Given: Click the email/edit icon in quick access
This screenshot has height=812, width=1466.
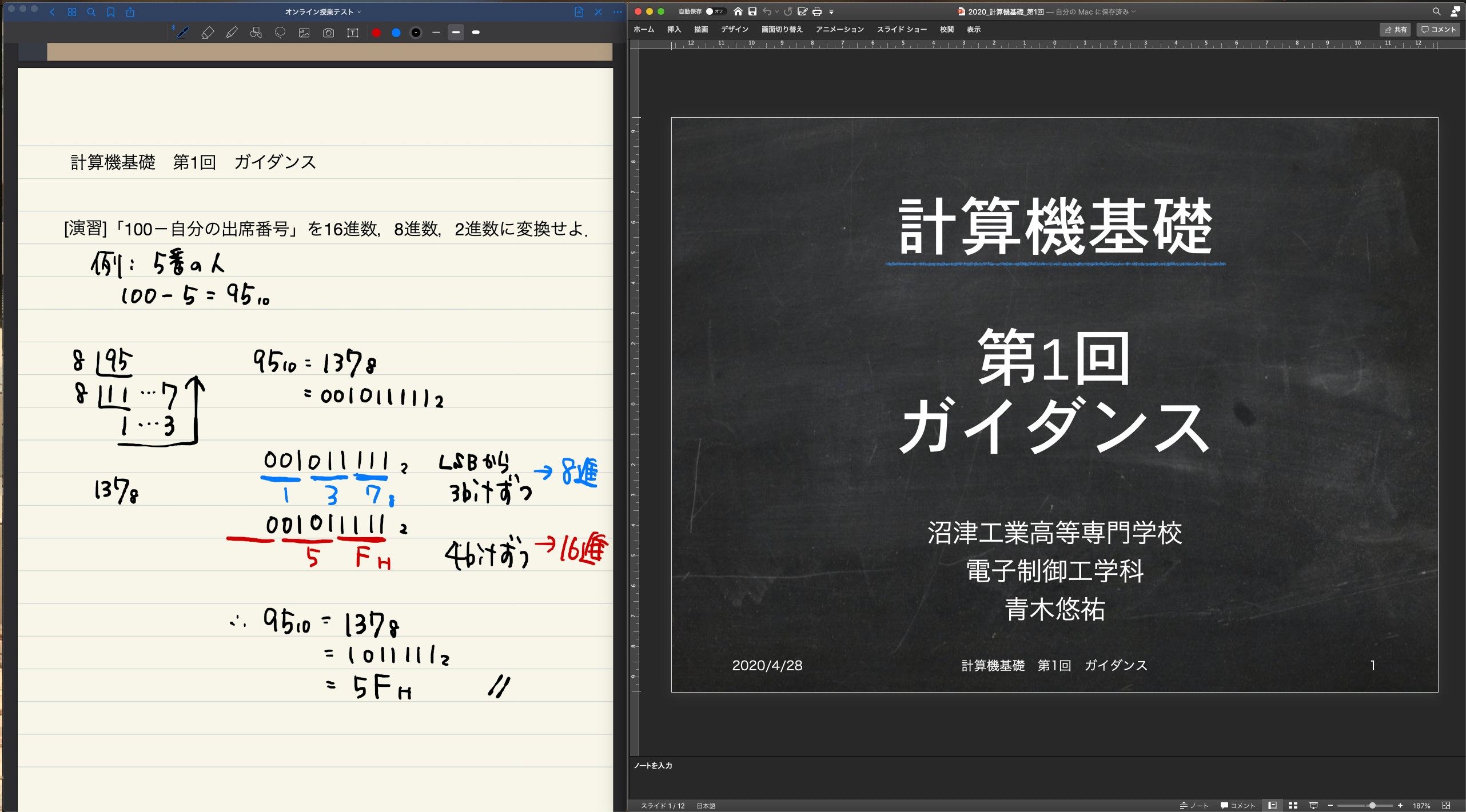Looking at the screenshot, I should tap(803, 11).
